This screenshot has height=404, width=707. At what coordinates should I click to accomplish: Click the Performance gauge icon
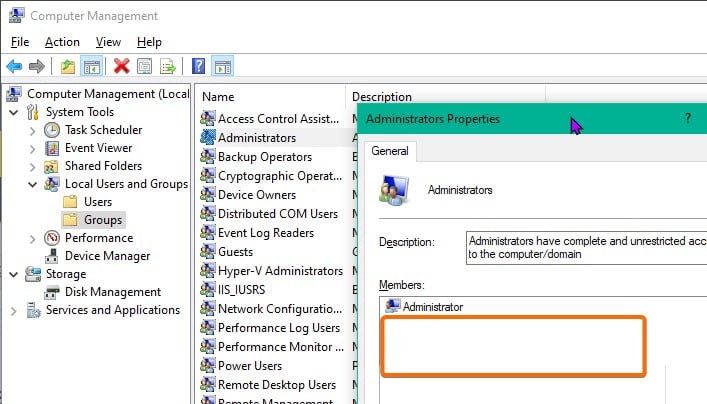click(52, 238)
